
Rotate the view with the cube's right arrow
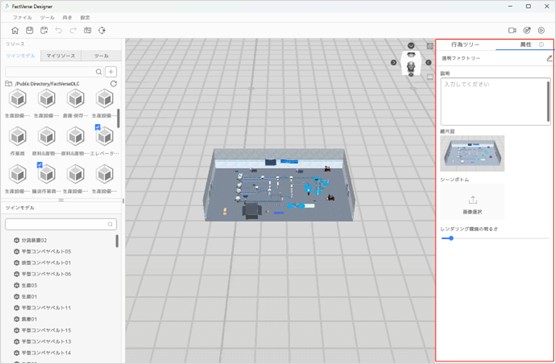[428, 62]
